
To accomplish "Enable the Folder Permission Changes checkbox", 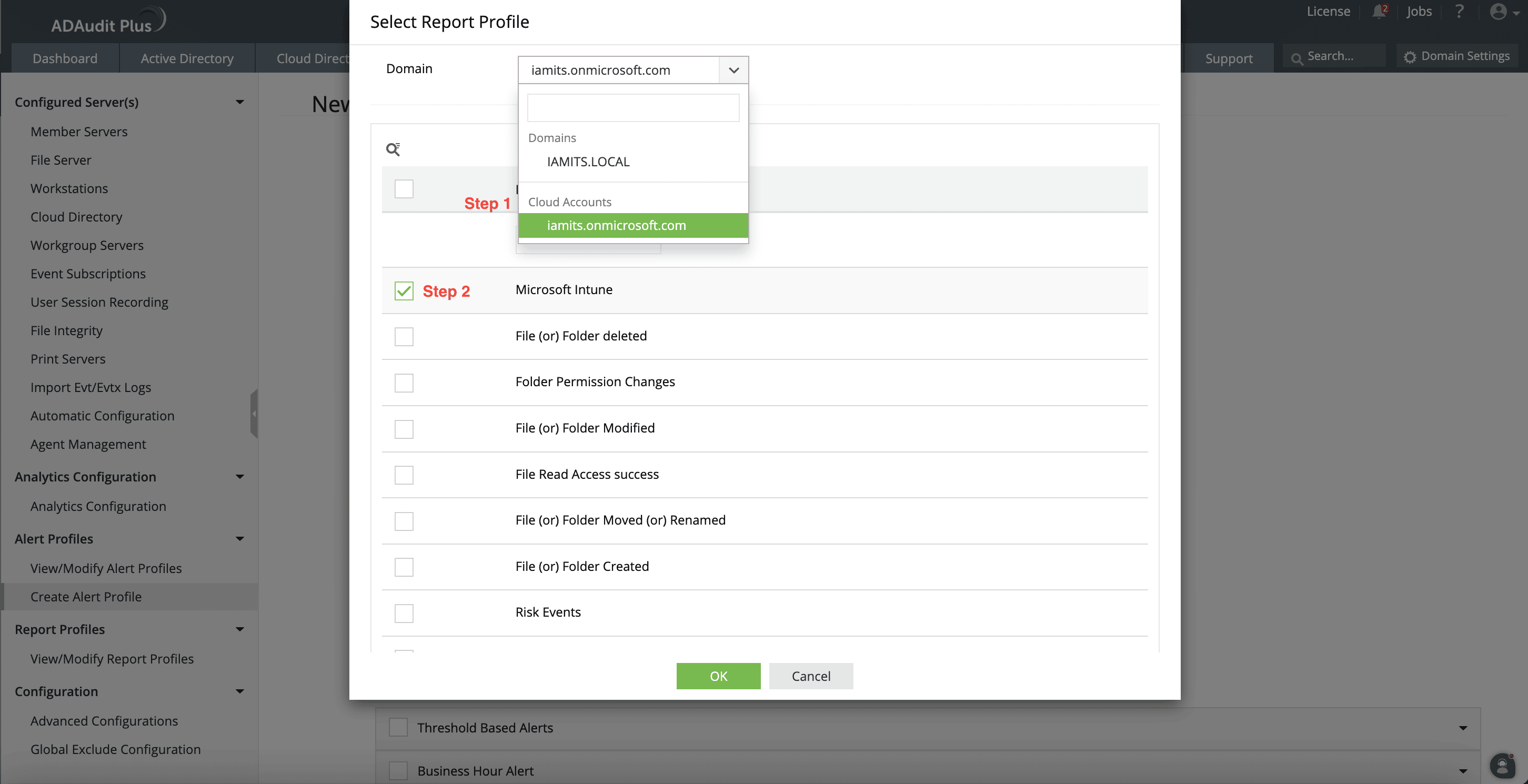I will (404, 383).
